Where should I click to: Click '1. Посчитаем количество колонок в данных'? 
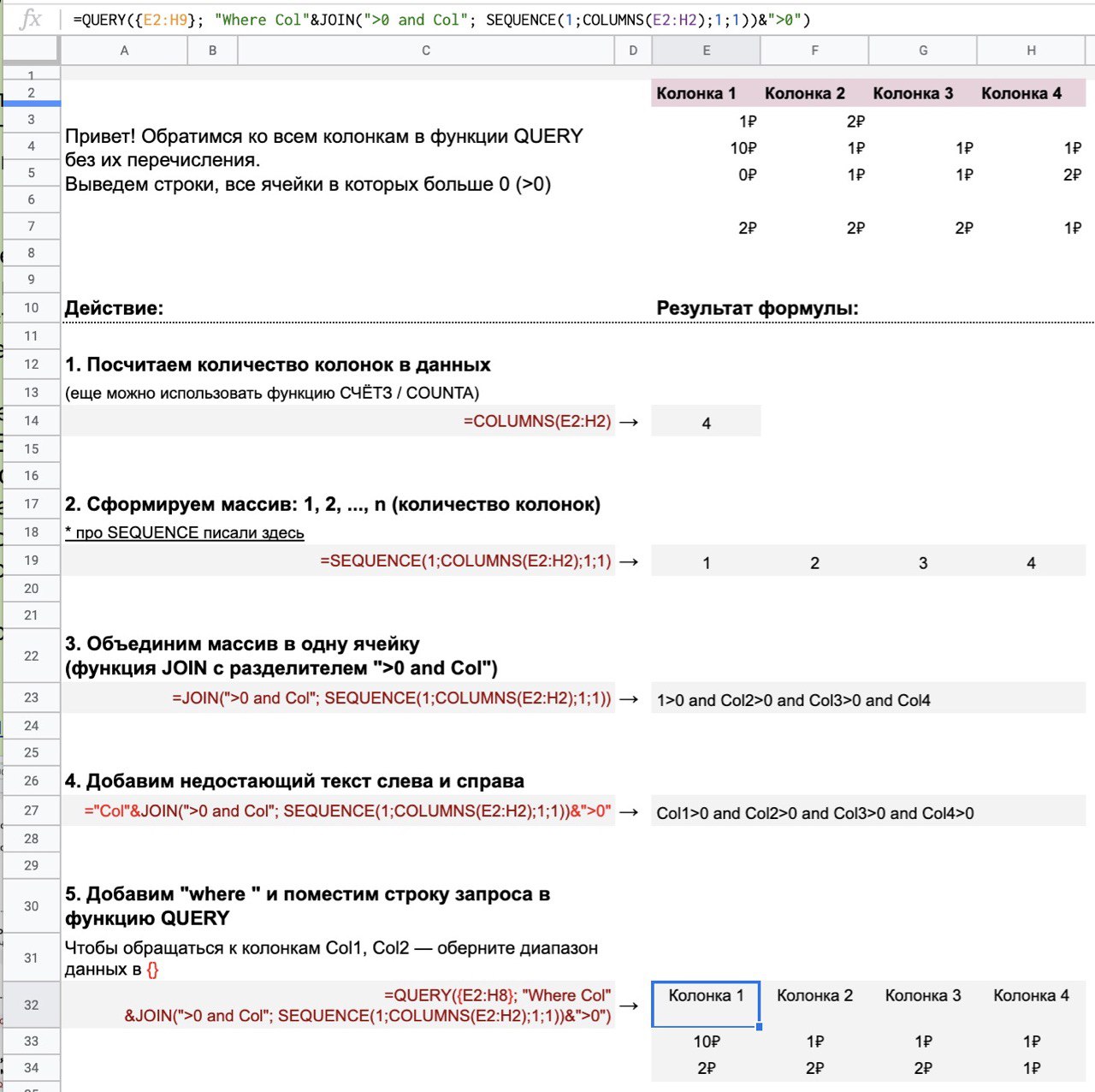[278, 365]
